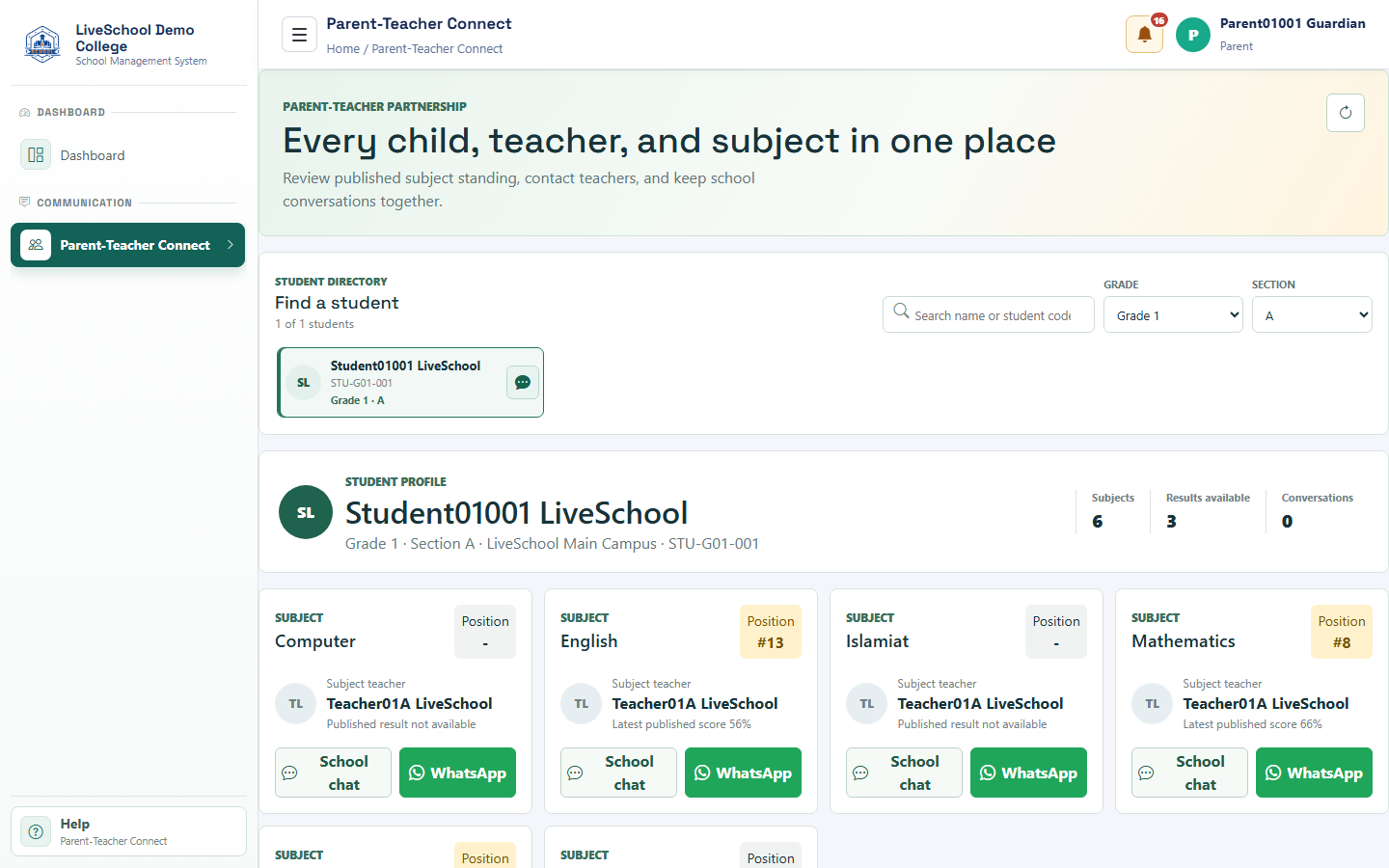This screenshot has height=868, width=1389.
Task: Click the Conversations count 0
Action: [1287, 522]
